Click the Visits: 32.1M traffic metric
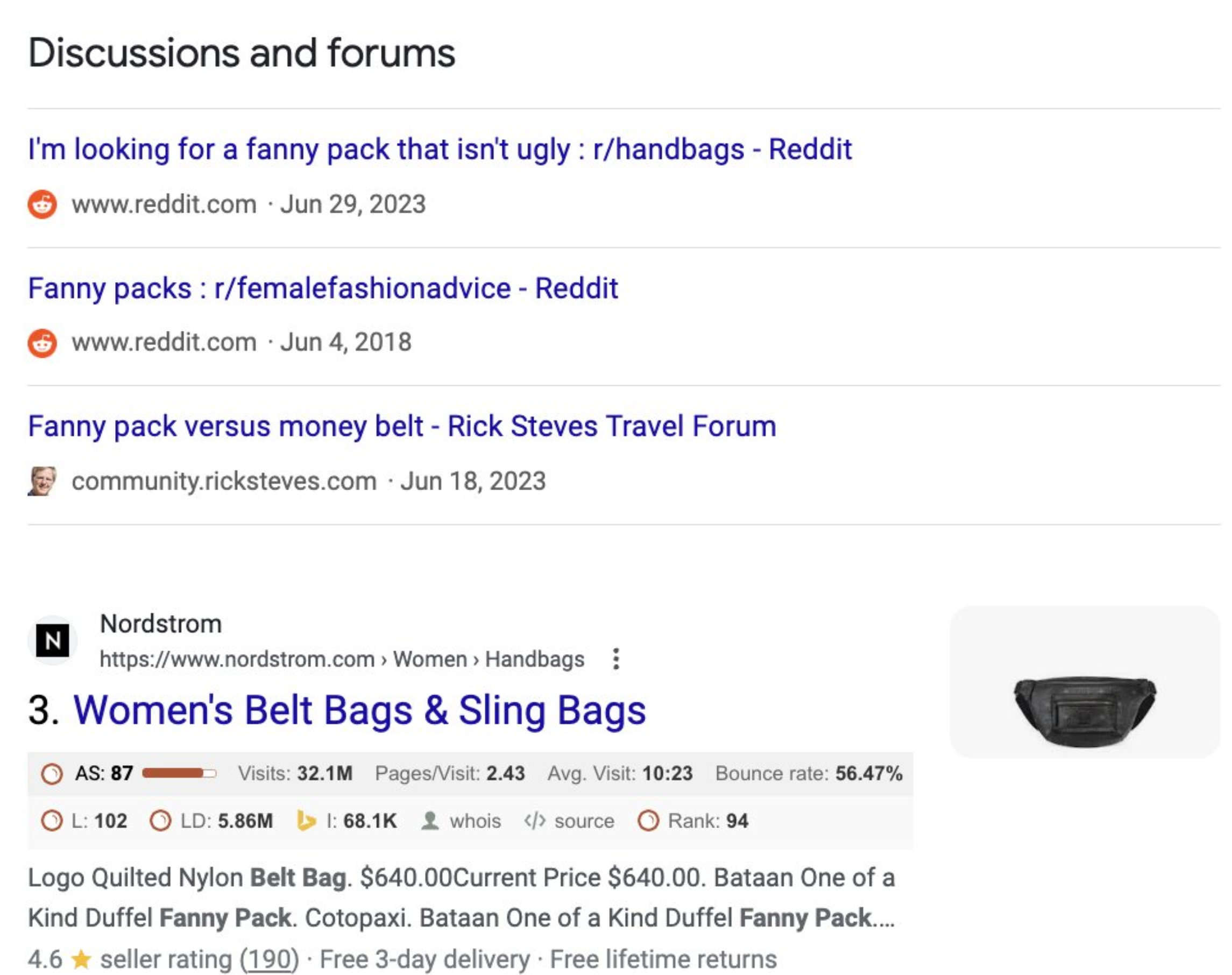 (295, 774)
